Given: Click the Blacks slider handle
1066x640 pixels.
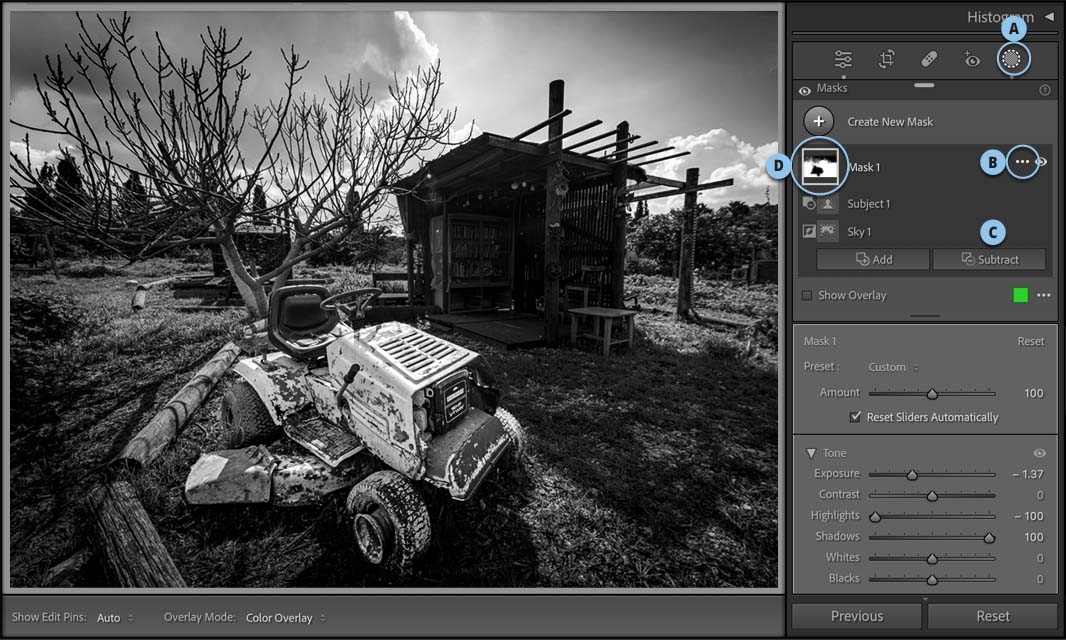Looking at the screenshot, I should (x=932, y=580).
